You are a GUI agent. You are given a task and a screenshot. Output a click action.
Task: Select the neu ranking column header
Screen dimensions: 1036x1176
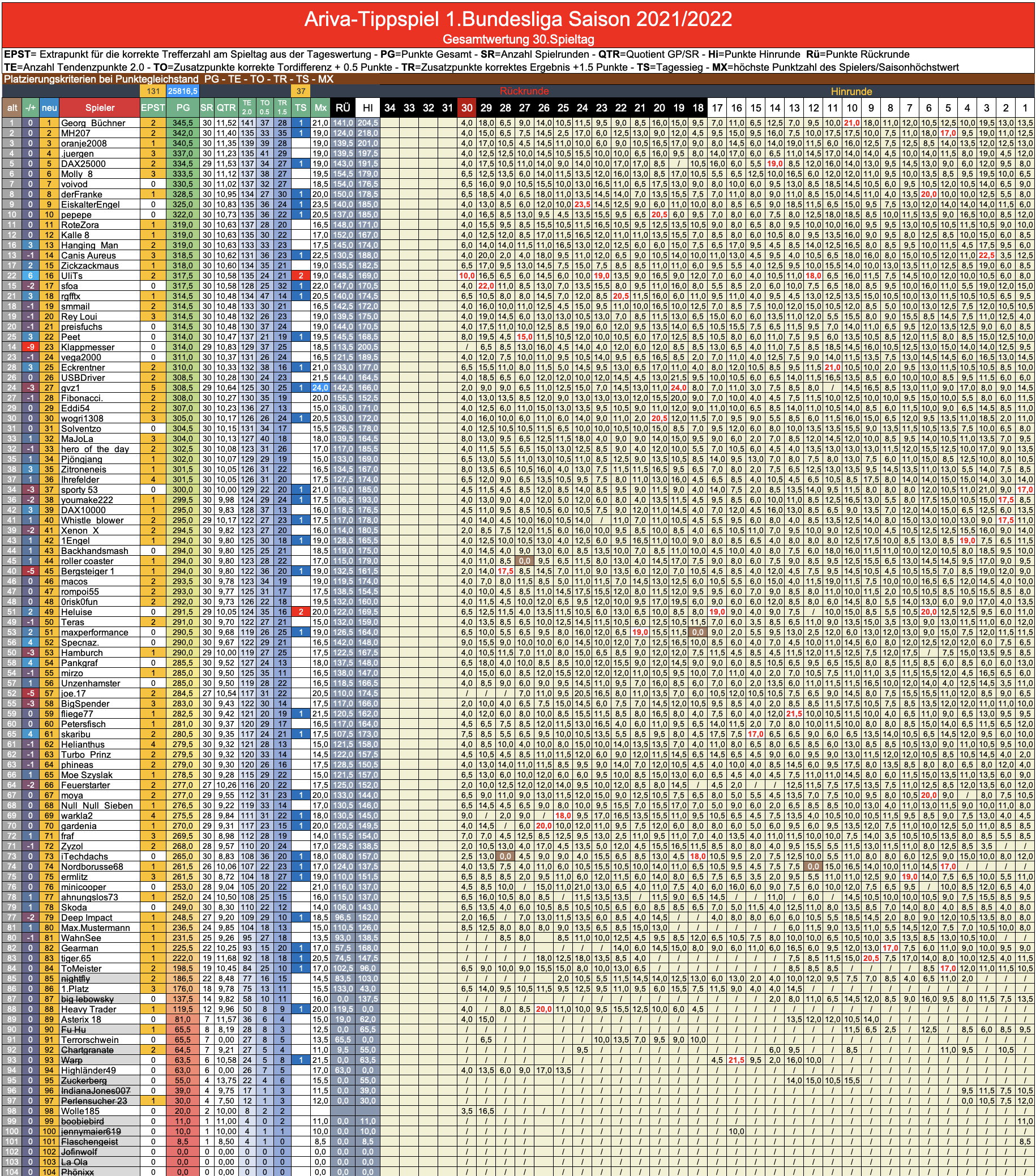49,108
